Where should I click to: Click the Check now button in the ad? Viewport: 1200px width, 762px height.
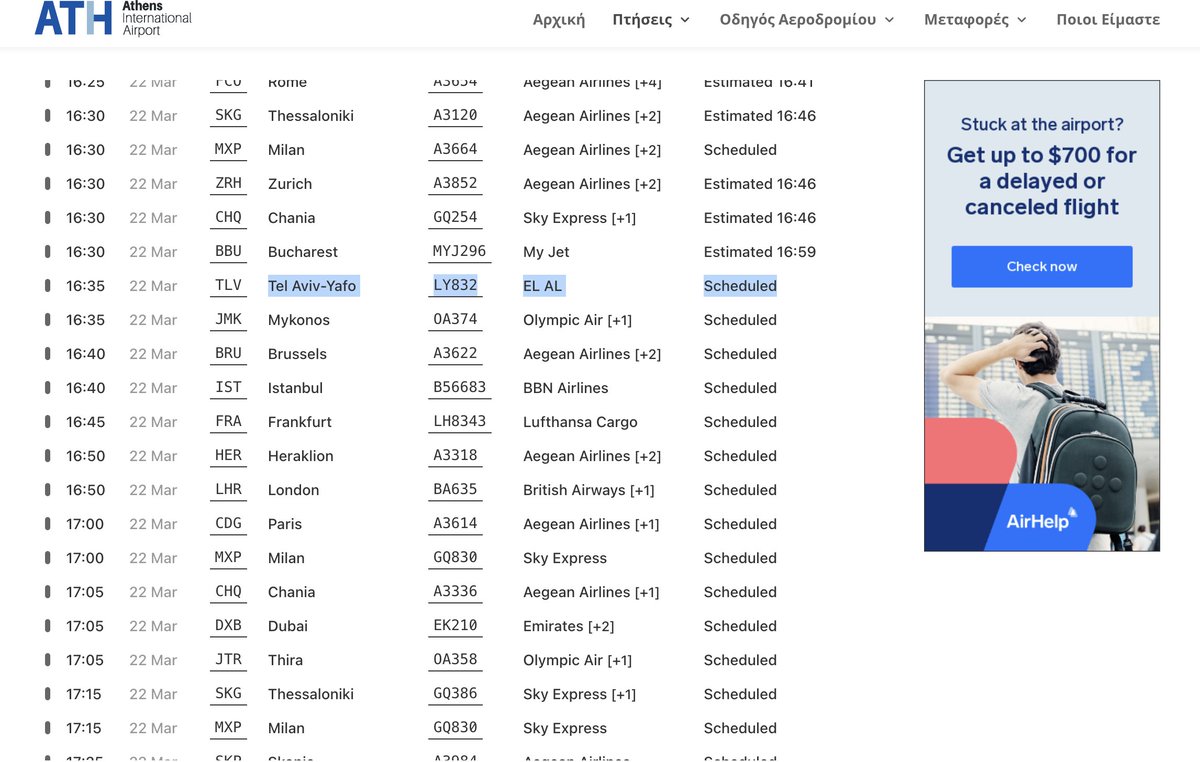(x=1042, y=267)
